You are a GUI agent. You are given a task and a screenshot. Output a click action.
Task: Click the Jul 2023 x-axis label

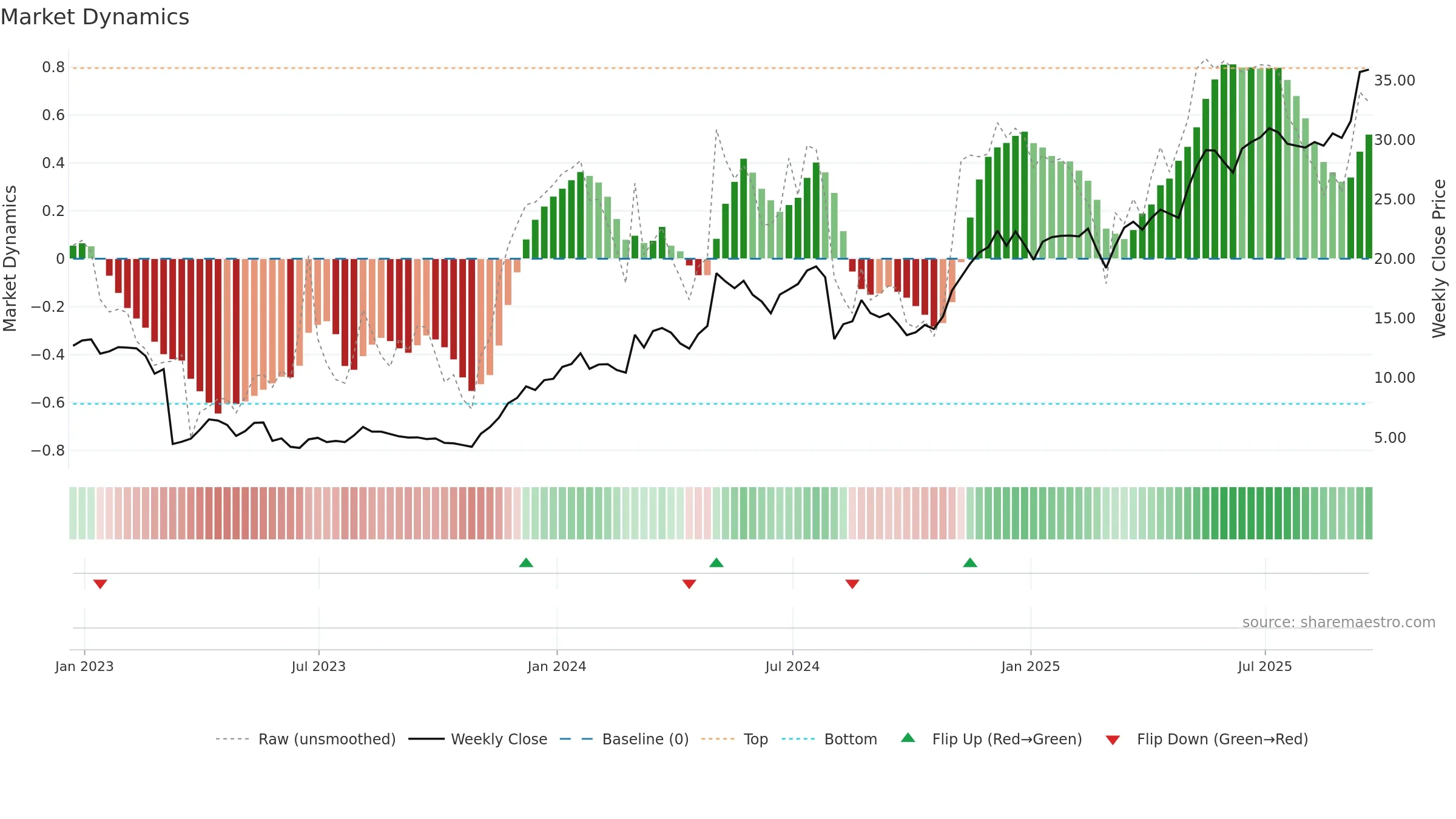pyautogui.click(x=318, y=666)
